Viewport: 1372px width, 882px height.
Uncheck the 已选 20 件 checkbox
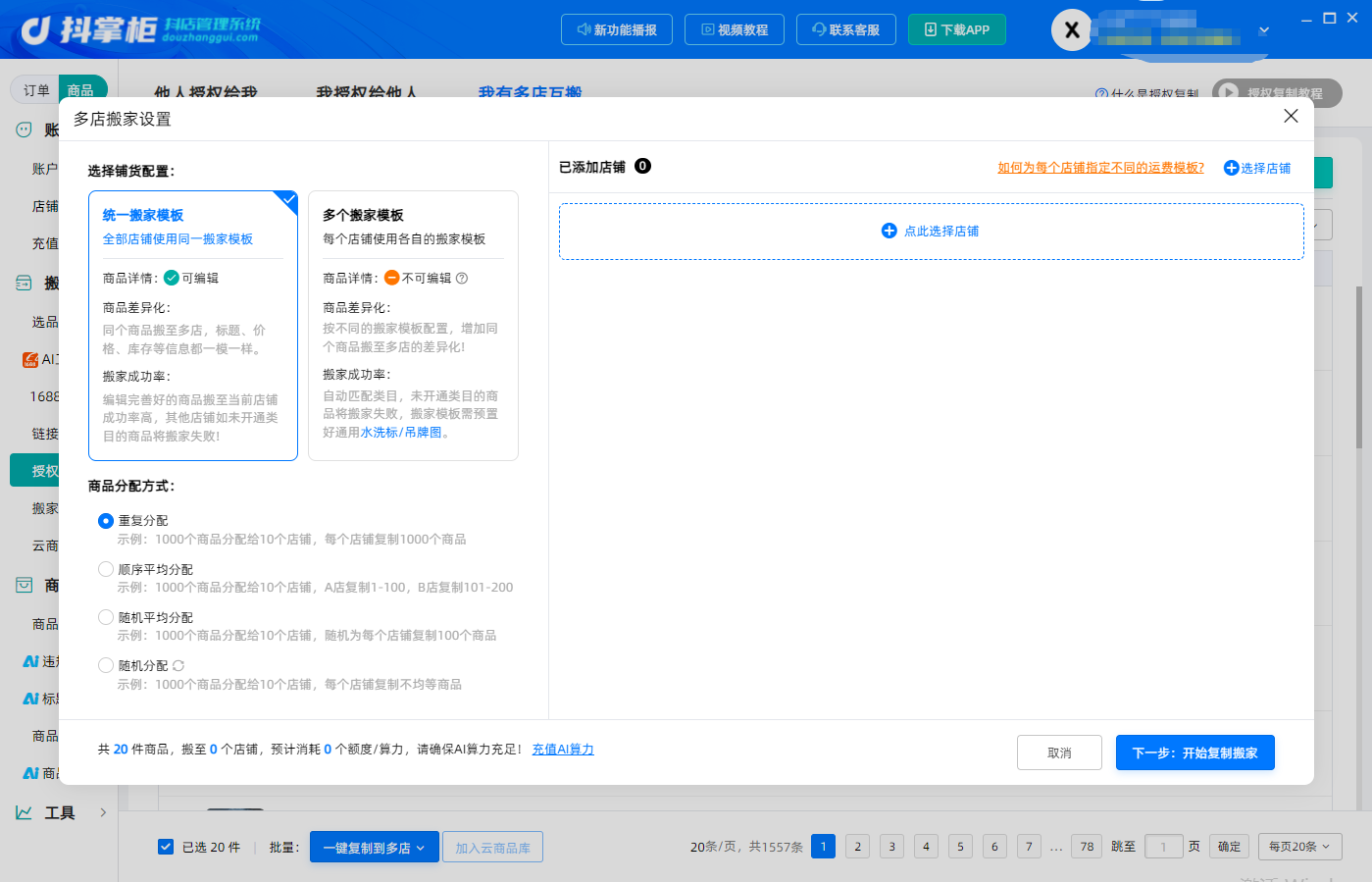click(x=166, y=847)
